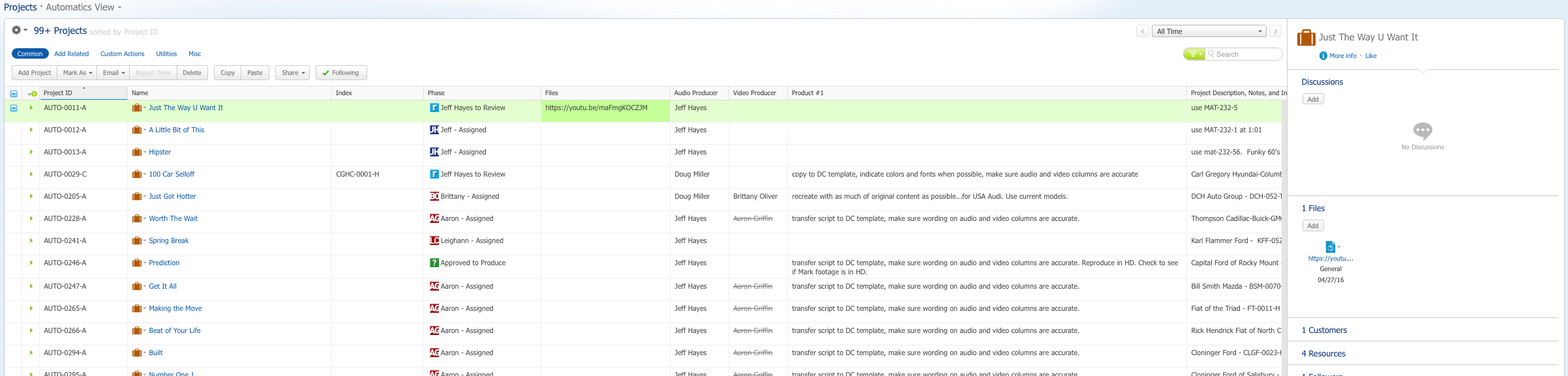Expand row AUTO-0029-C with the green arrow
Screen dimensions: 1568x376
click(31, 175)
